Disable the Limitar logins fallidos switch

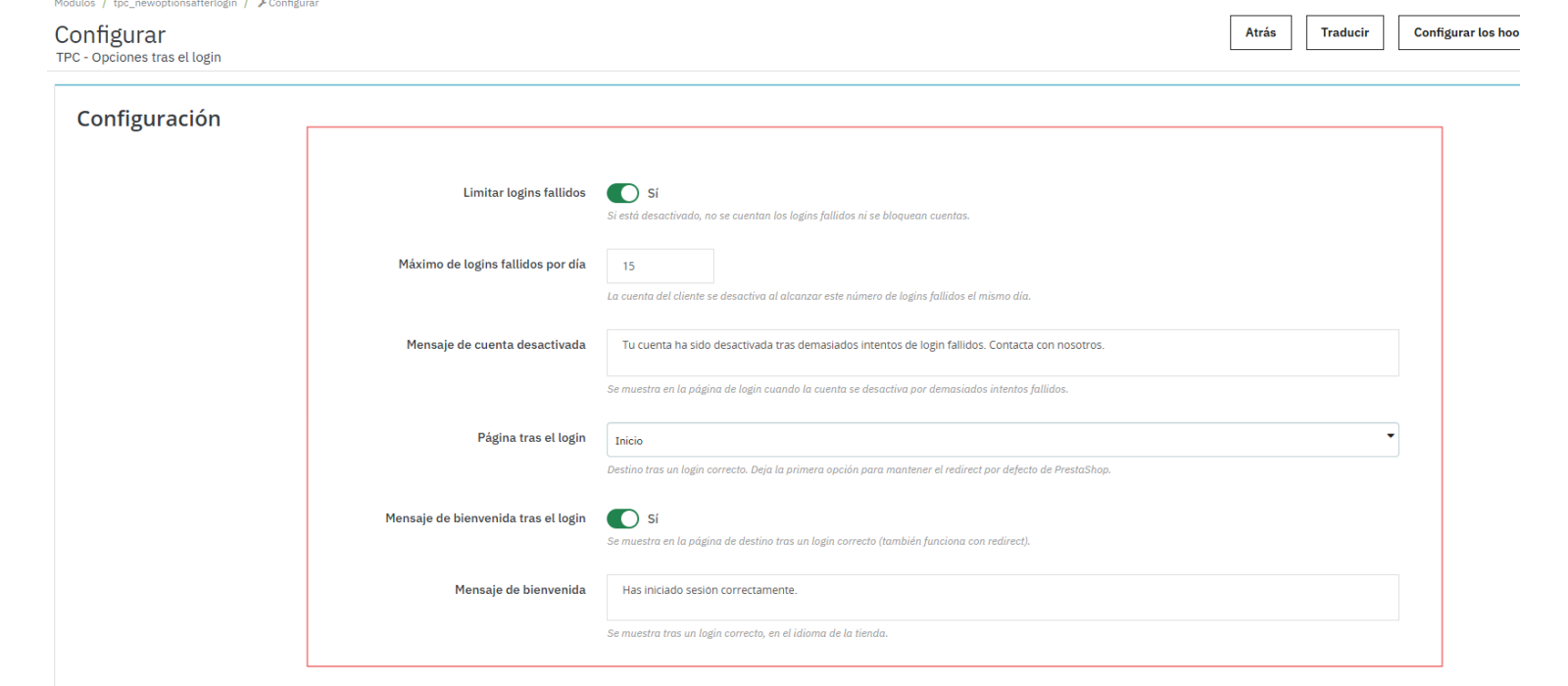622,193
